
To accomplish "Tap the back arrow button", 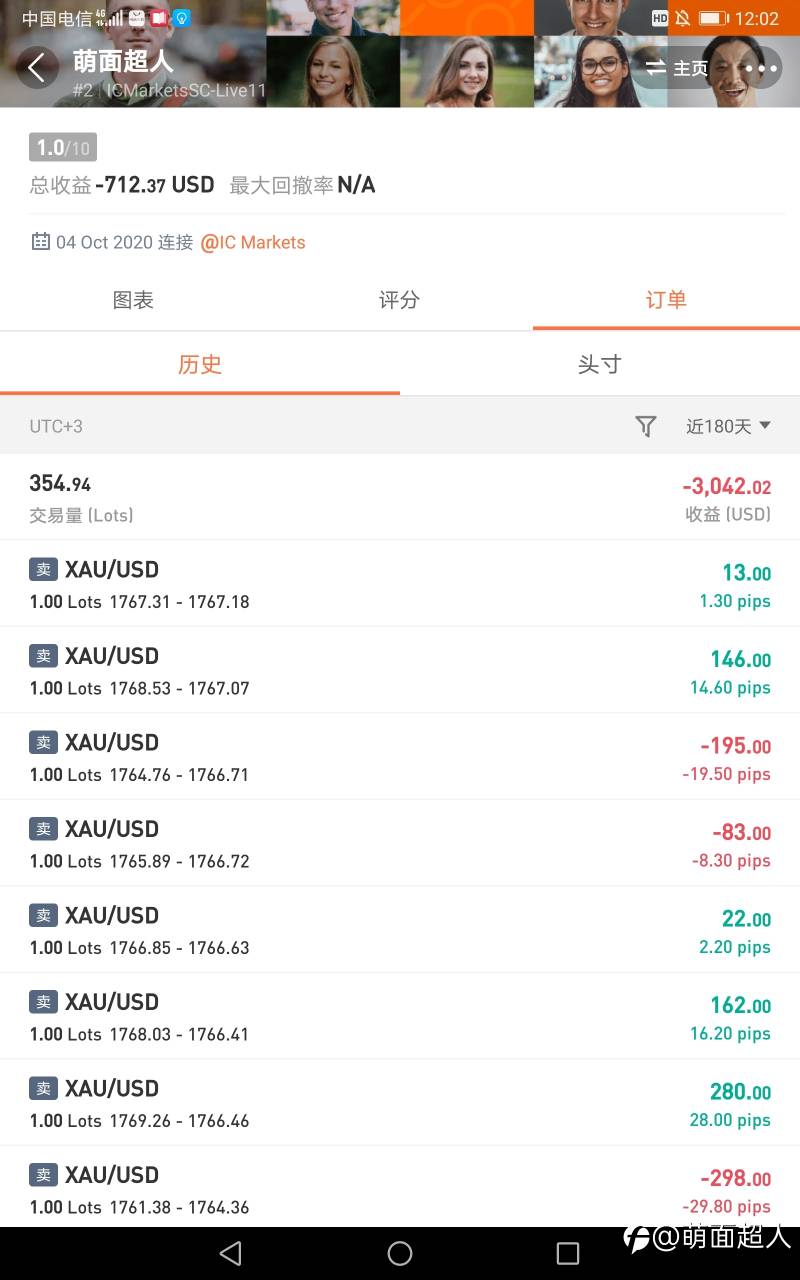I will (37, 68).
